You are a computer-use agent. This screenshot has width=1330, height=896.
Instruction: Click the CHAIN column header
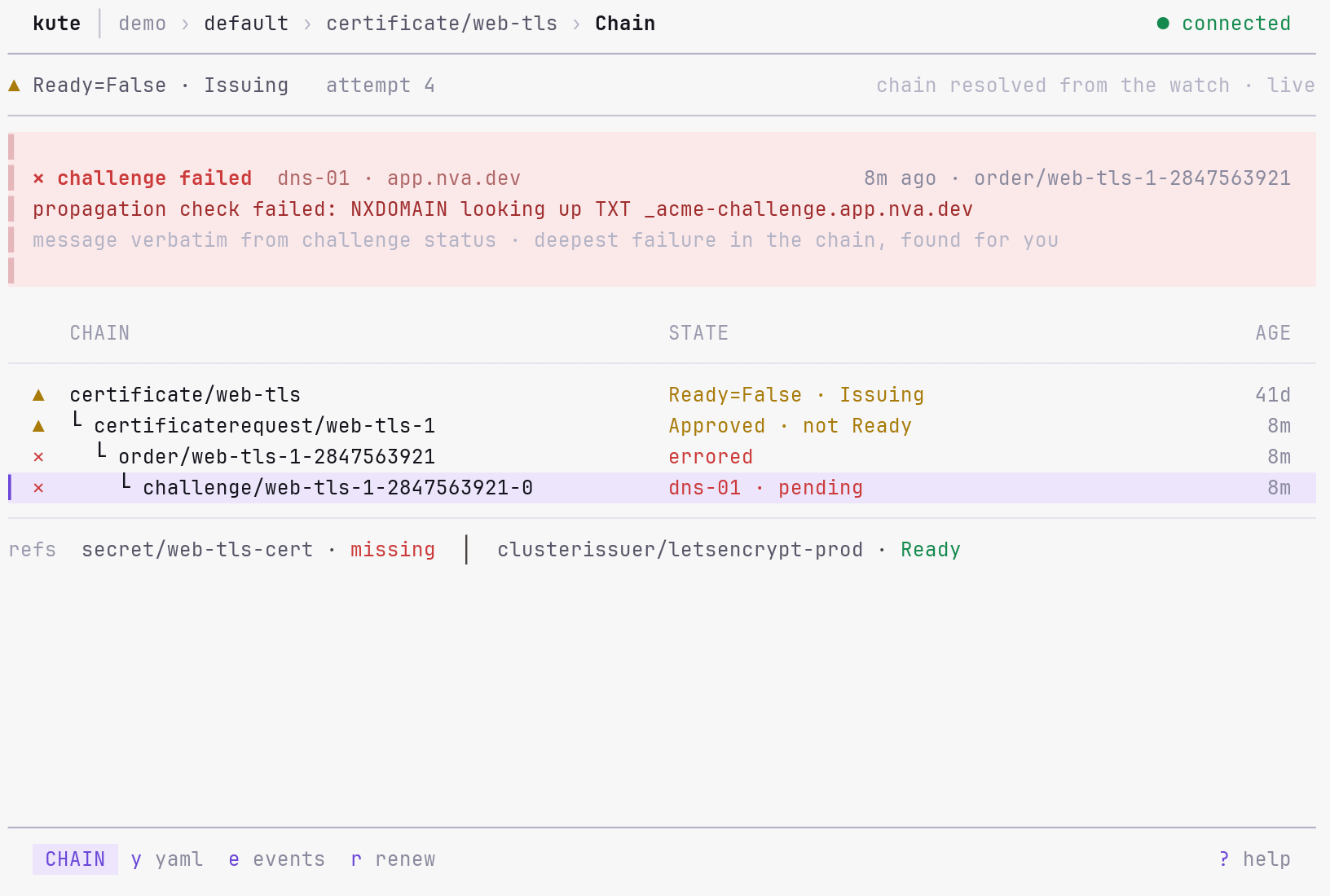[99, 333]
